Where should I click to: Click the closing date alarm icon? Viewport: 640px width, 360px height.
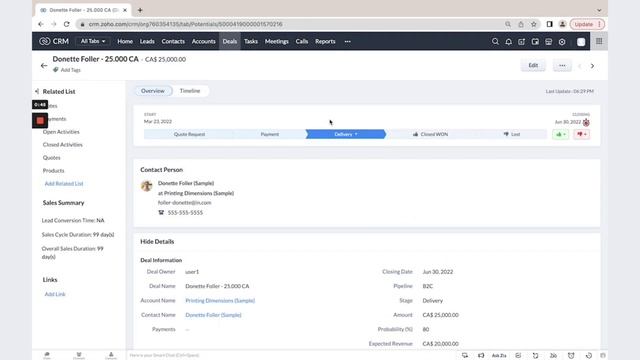click(586, 122)
